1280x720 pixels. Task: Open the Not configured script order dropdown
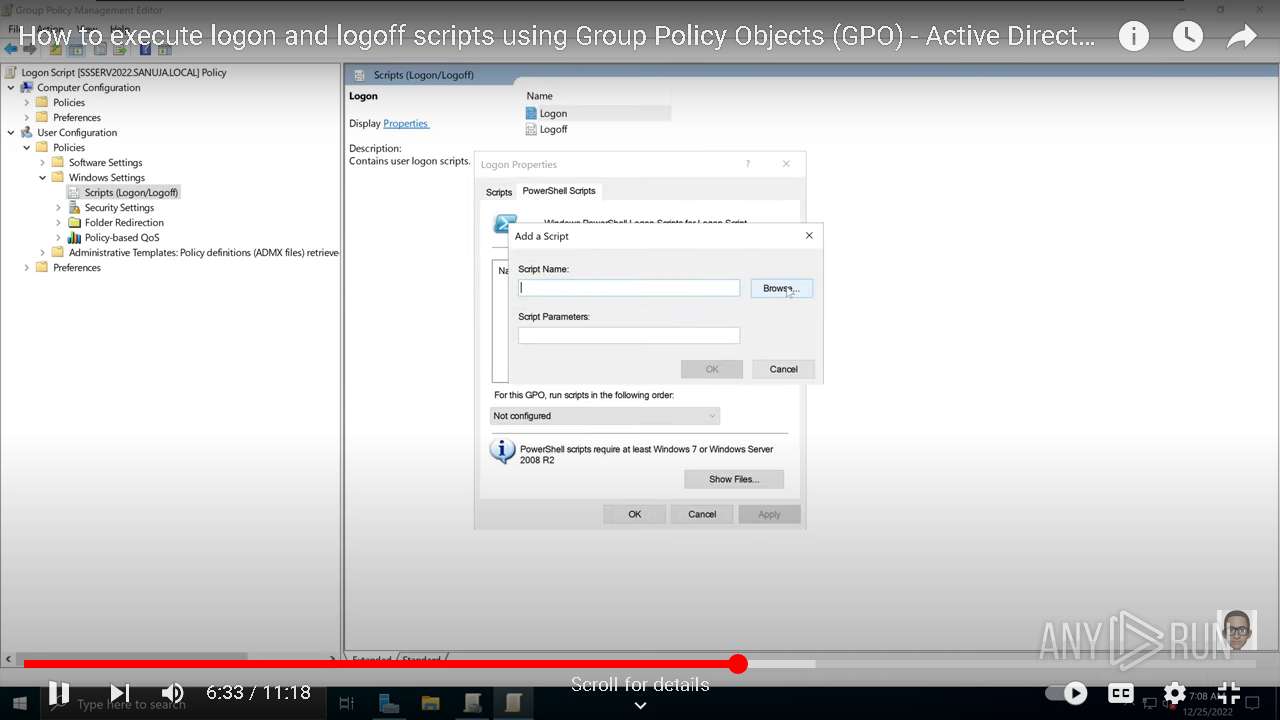click(x=605, y=416)
